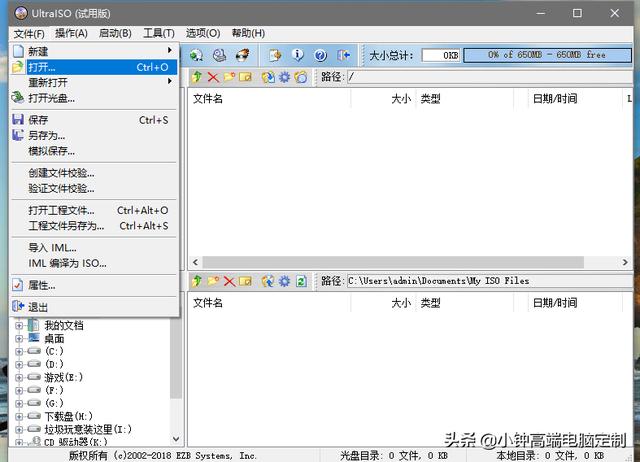
Task: Select 模拟保存... menu entry
Action: [94, 151]
